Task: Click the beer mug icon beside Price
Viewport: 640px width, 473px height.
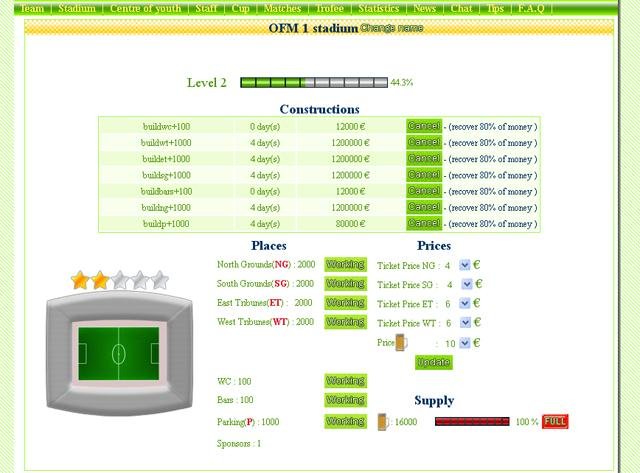Action: pyautogui.click(x=401, y=342)
